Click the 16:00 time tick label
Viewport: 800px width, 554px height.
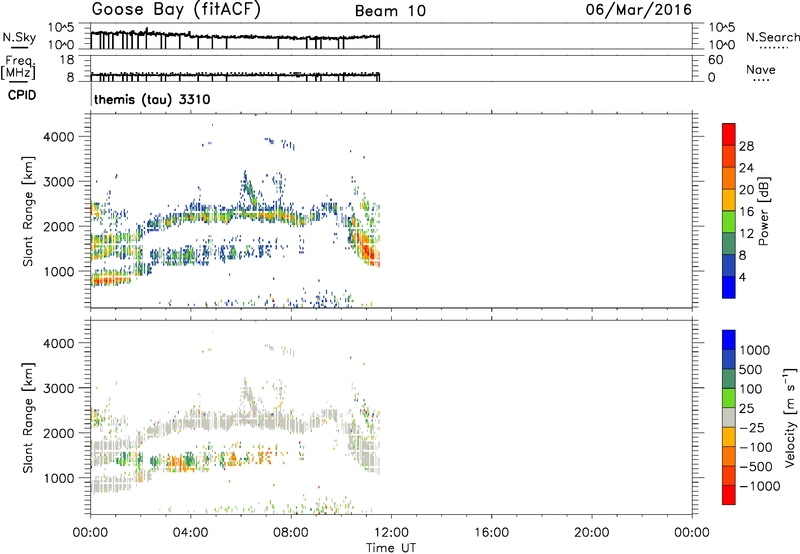click(x=491, y=533)
